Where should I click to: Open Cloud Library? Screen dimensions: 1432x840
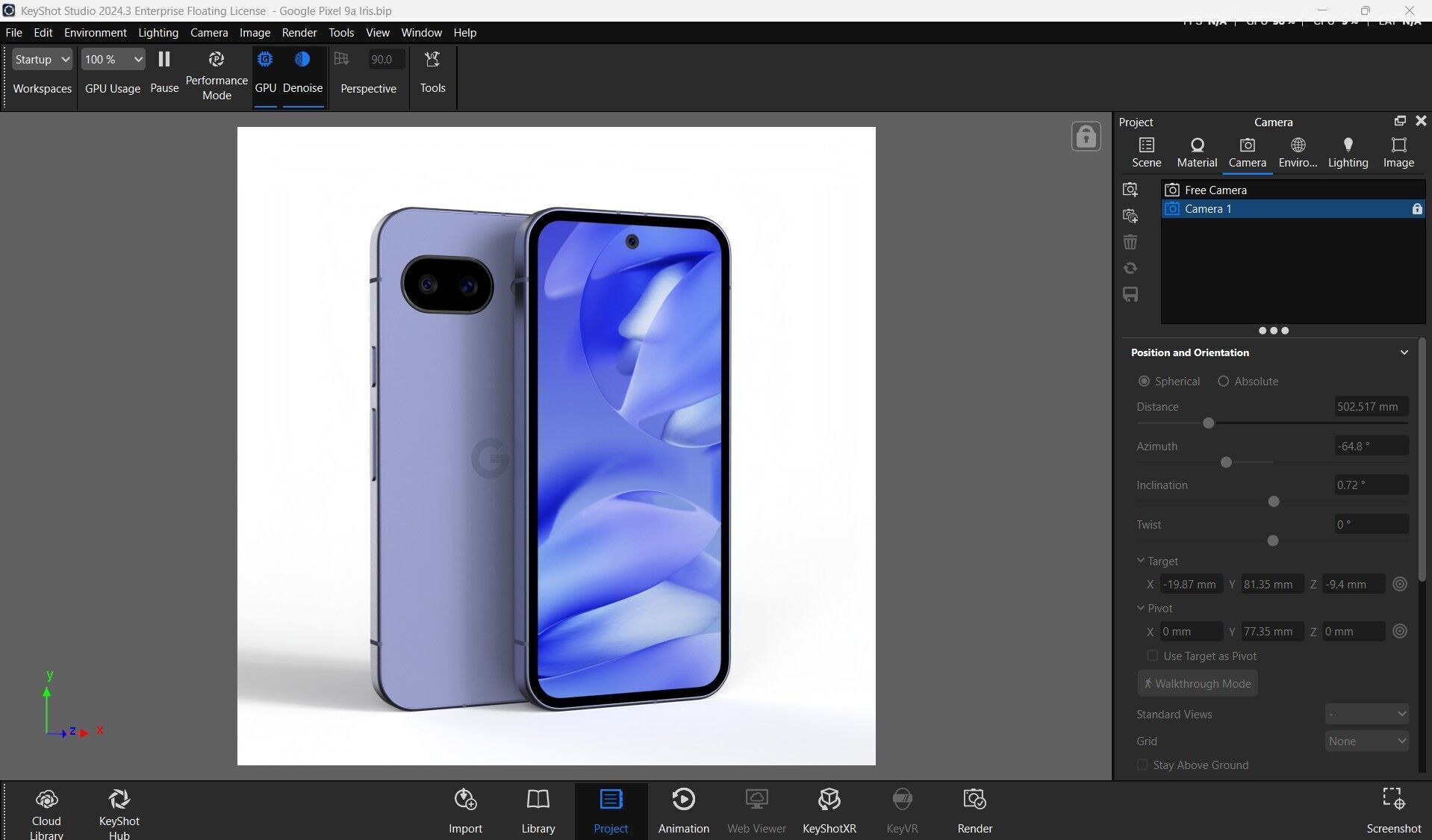pos(46,813)
